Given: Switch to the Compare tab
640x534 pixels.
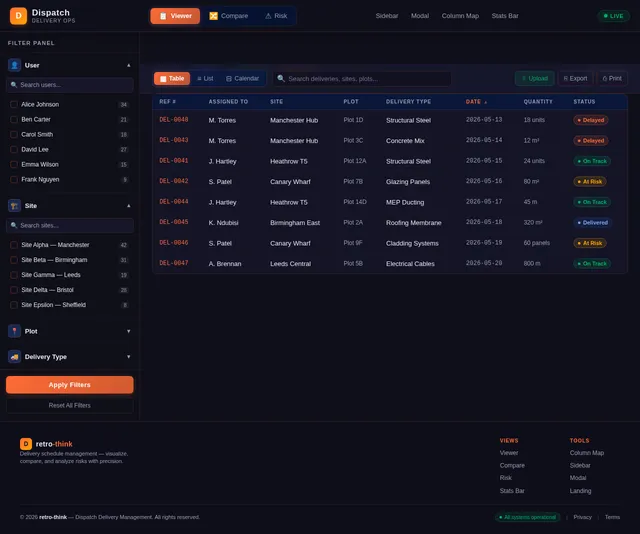Looking at the screenshot, I should pos(229,16).
